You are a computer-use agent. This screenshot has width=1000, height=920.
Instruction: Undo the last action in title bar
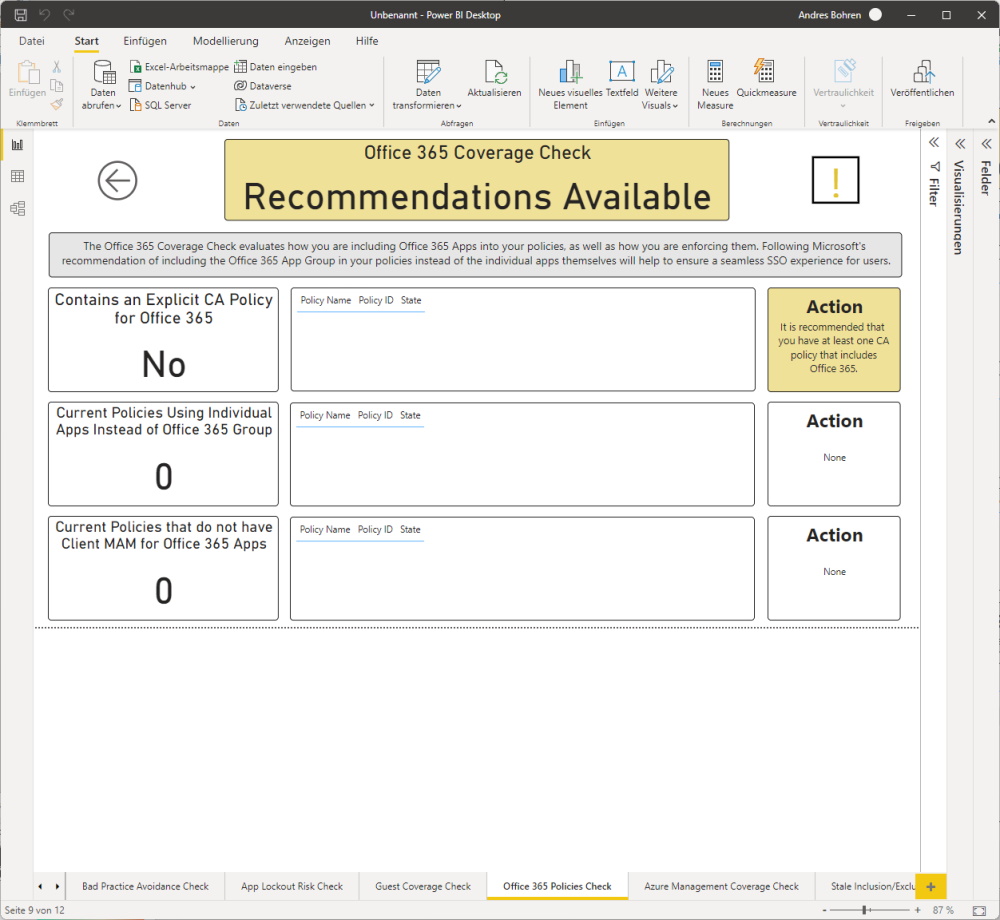[x=45, y=15]
